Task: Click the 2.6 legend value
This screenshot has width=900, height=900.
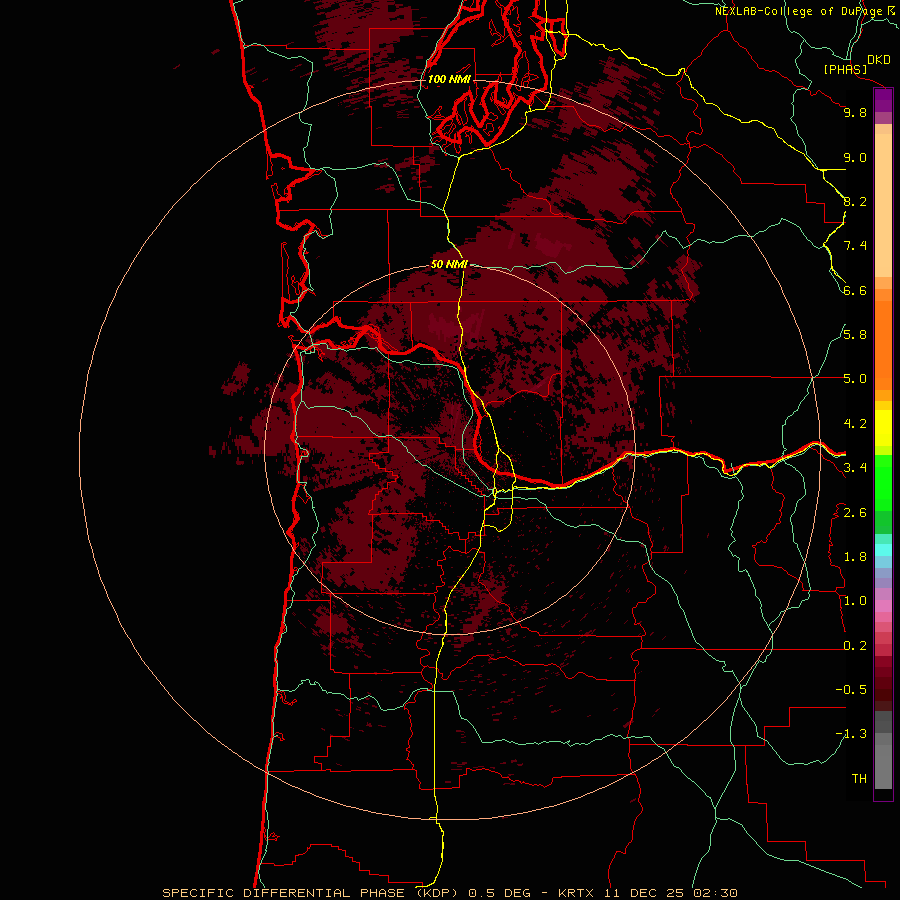Action: pyautogui.click(x=855, y=513)
